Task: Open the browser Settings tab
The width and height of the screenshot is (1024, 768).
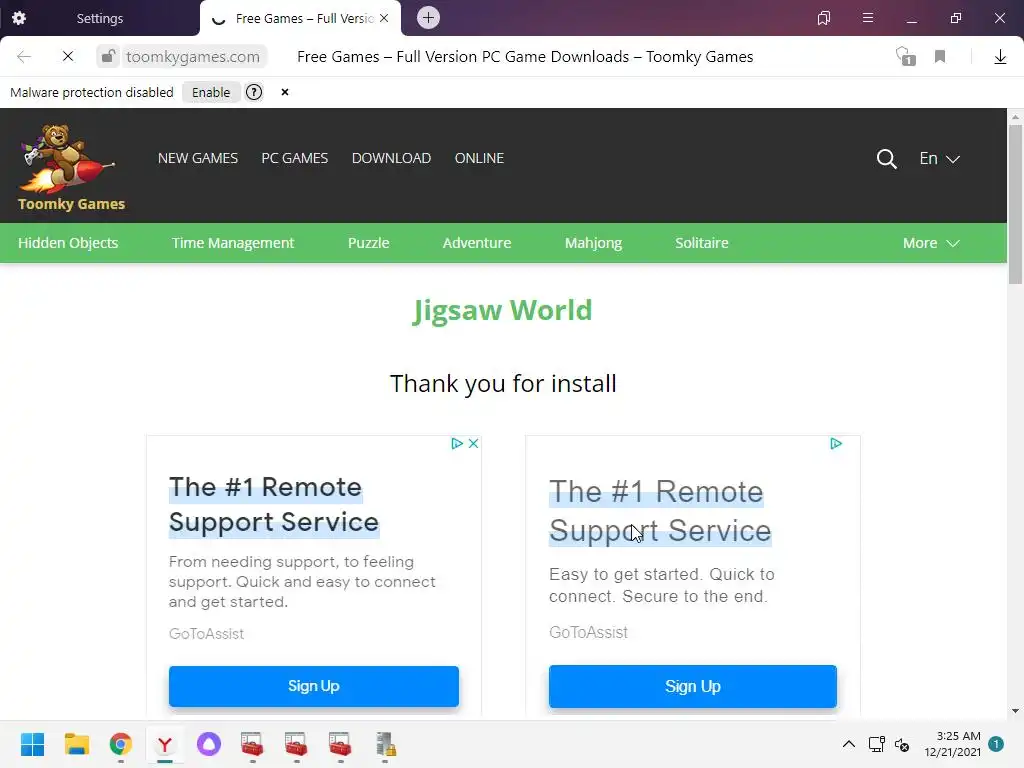Action: 99,18
